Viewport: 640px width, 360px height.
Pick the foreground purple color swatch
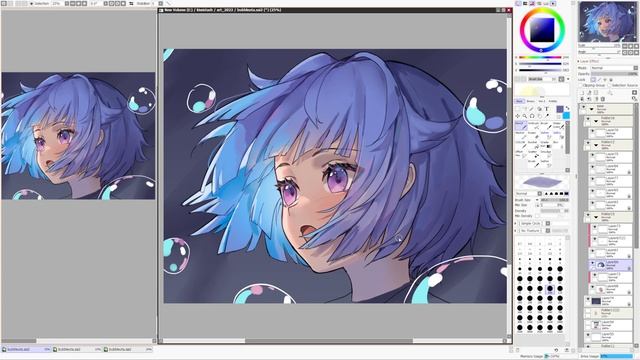[x=560, y=109]
